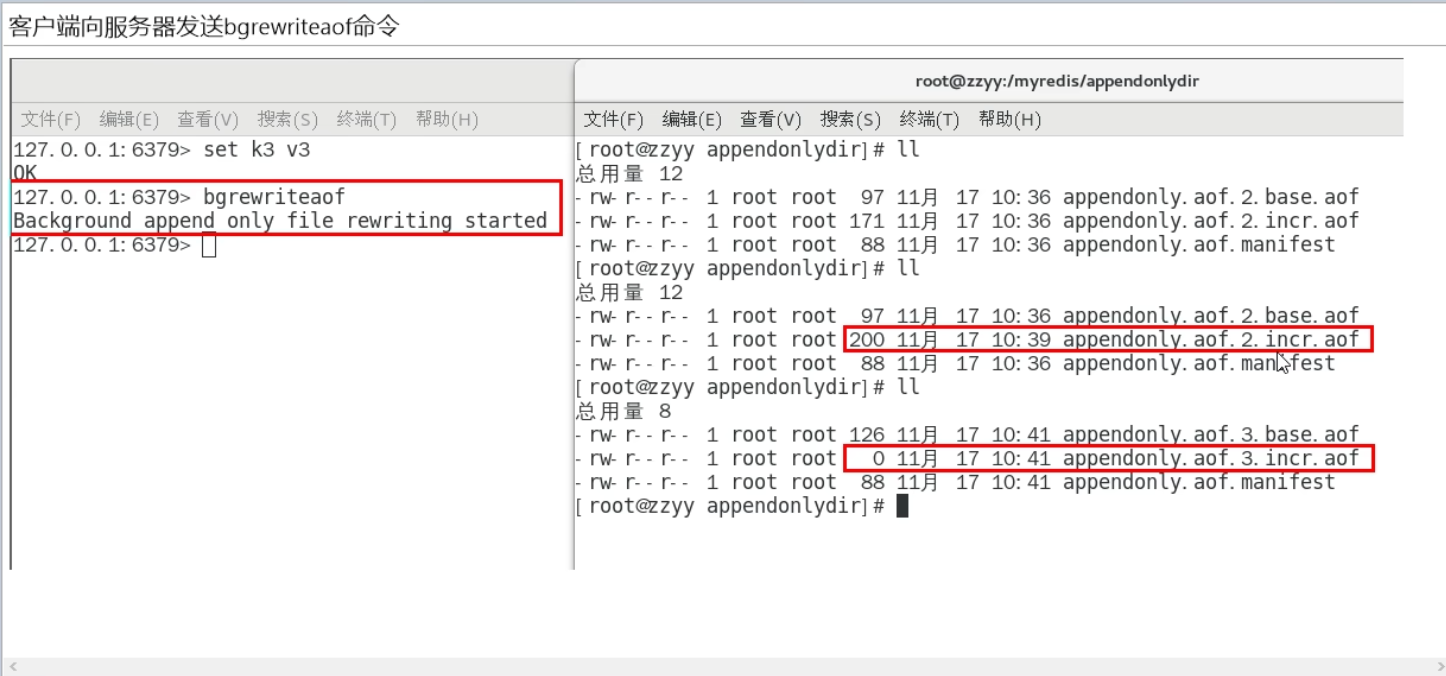Open 文件(F) menu in left terminal
Screen dimensions: 1446x676
(51, 120)
